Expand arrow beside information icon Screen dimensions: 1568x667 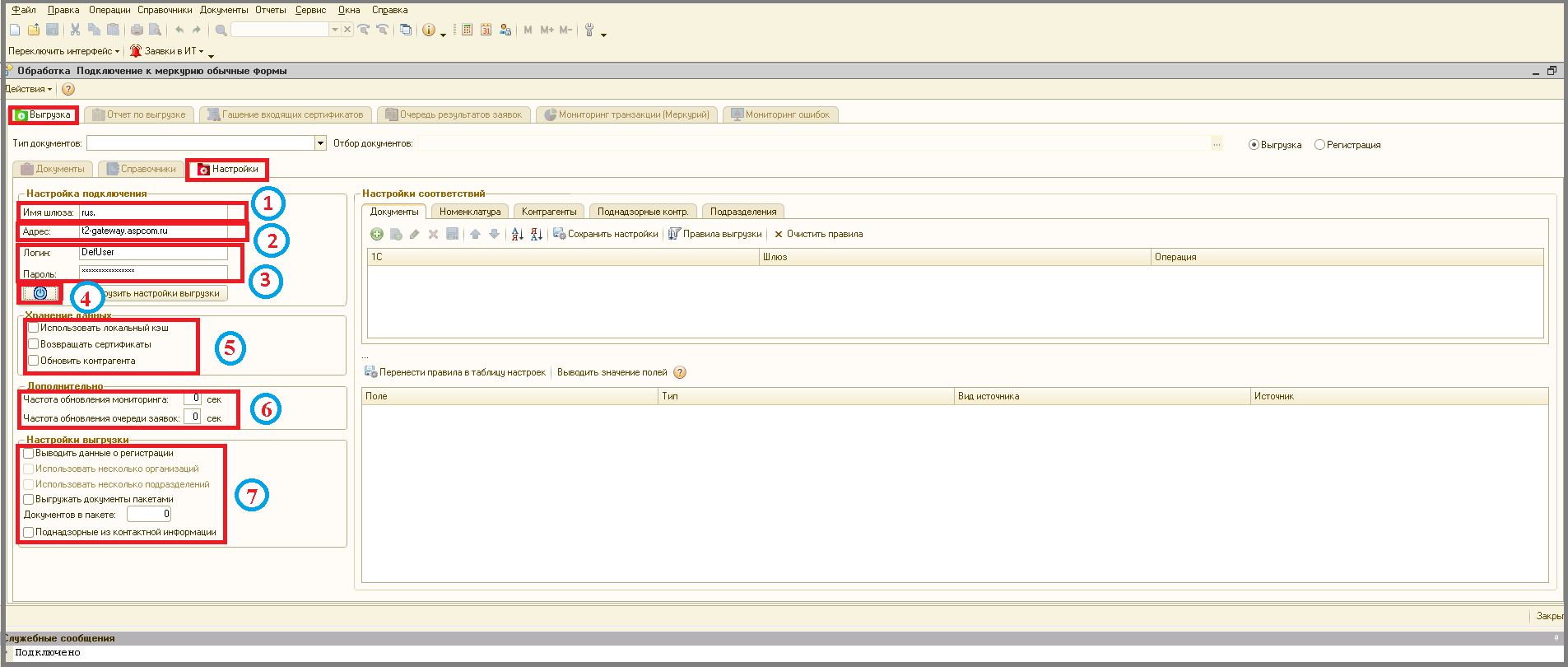tap(443, 34)
